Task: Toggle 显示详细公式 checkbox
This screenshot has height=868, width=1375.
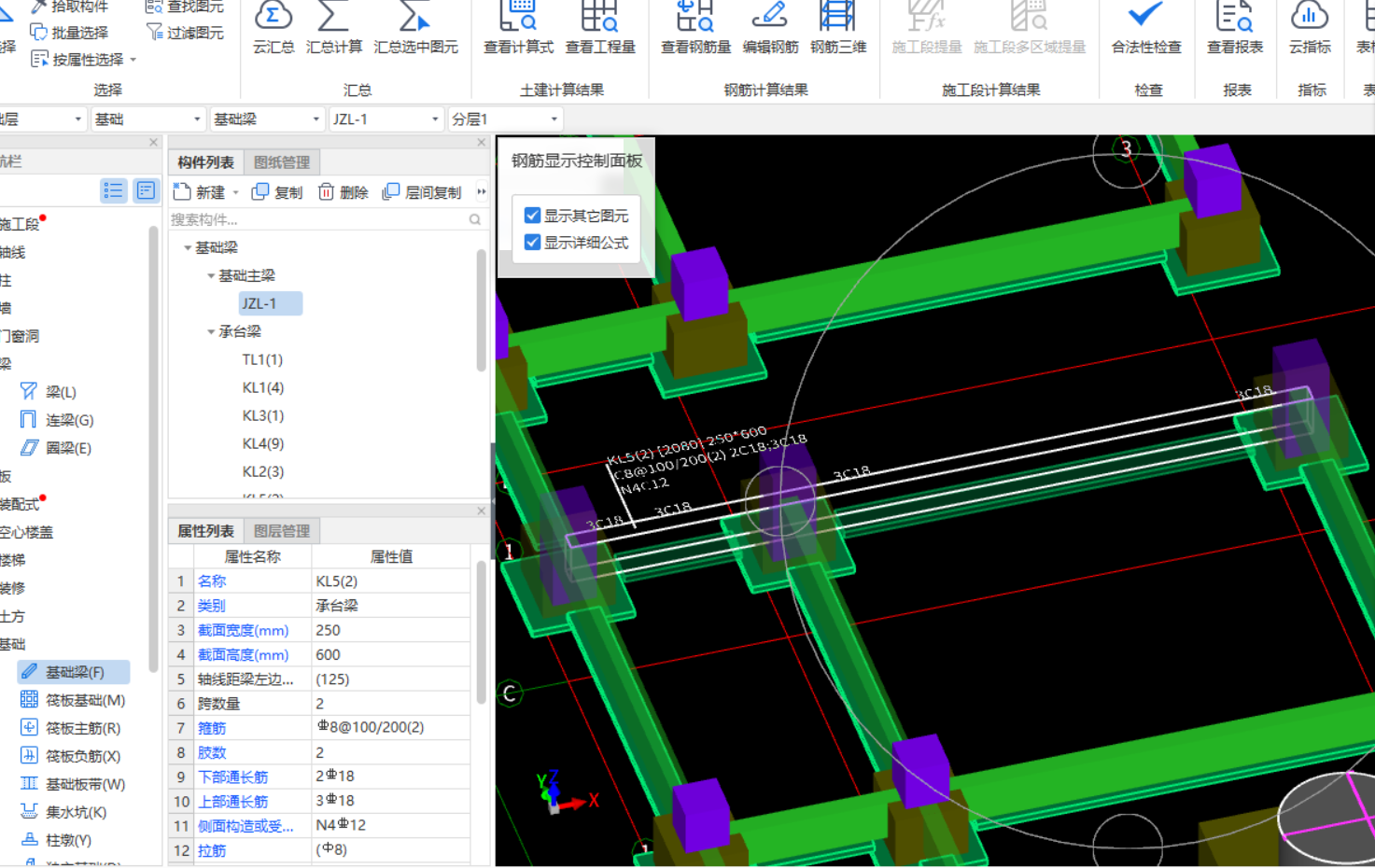Action: [x=532, y=243]
